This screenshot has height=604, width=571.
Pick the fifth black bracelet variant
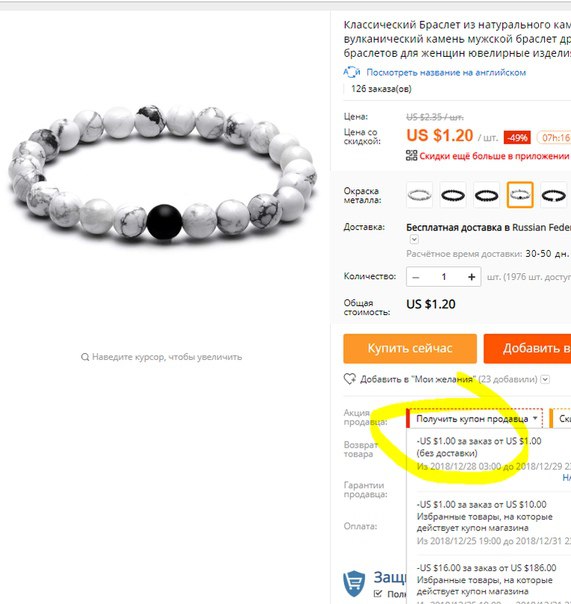pos(553,195)
